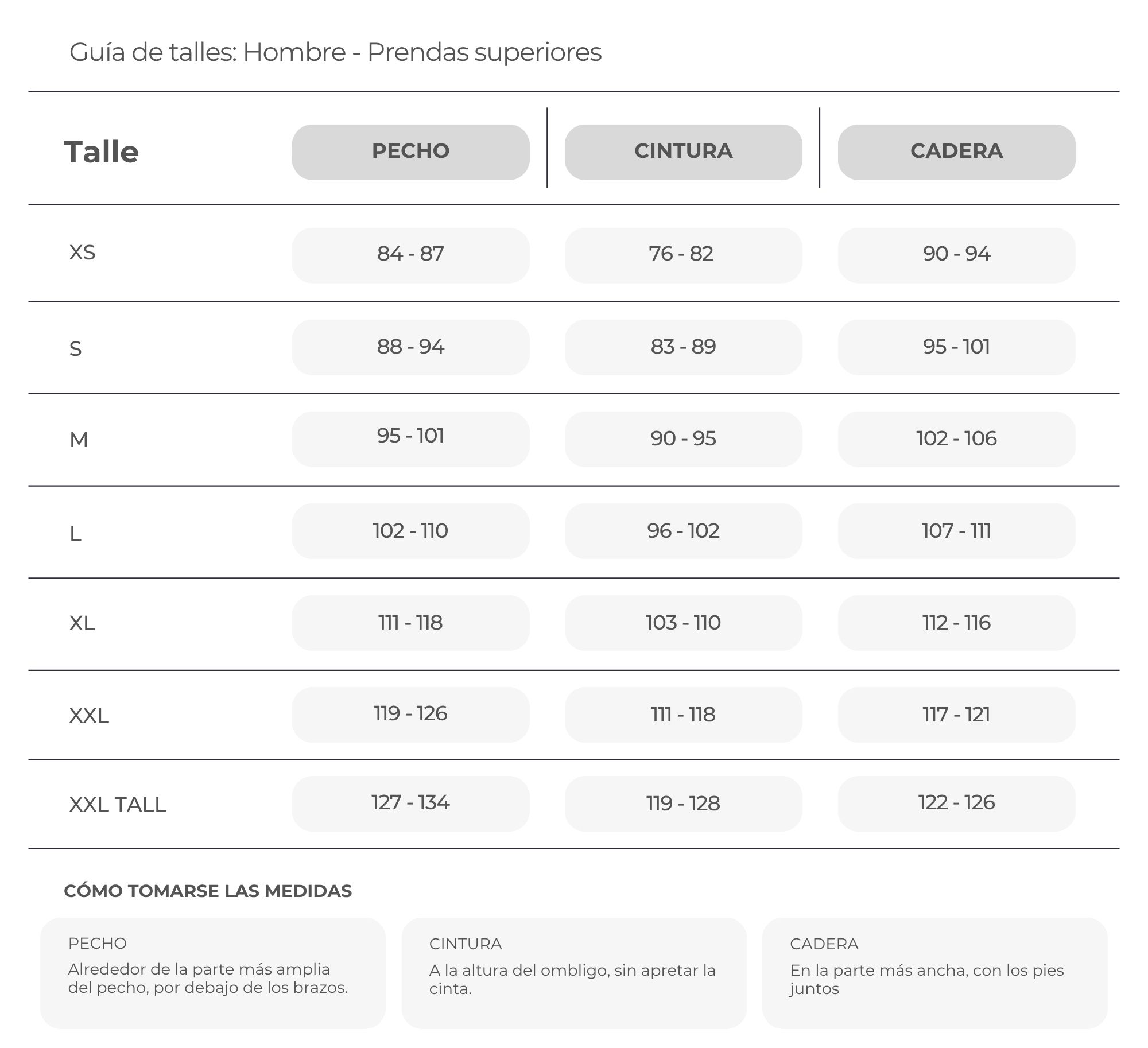Click M chest value 95 - 101

pos(410,439)
